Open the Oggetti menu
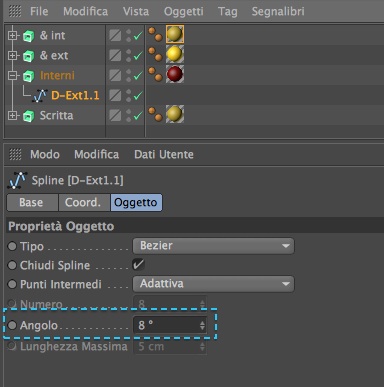 tap(184, 11)
